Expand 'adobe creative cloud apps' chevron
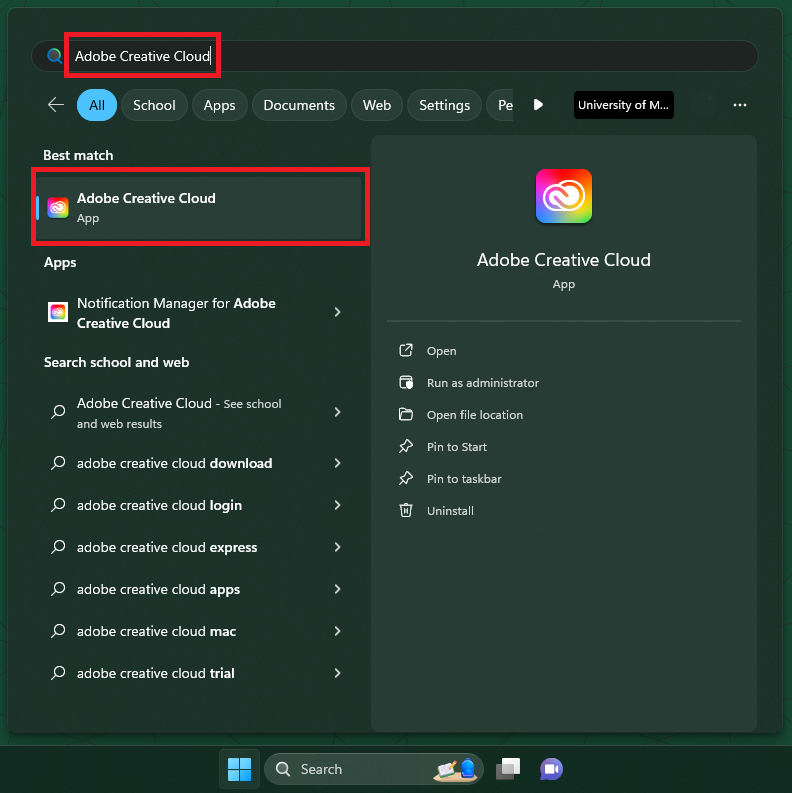The height and width of the screenshot is (793, 792). 338,589
